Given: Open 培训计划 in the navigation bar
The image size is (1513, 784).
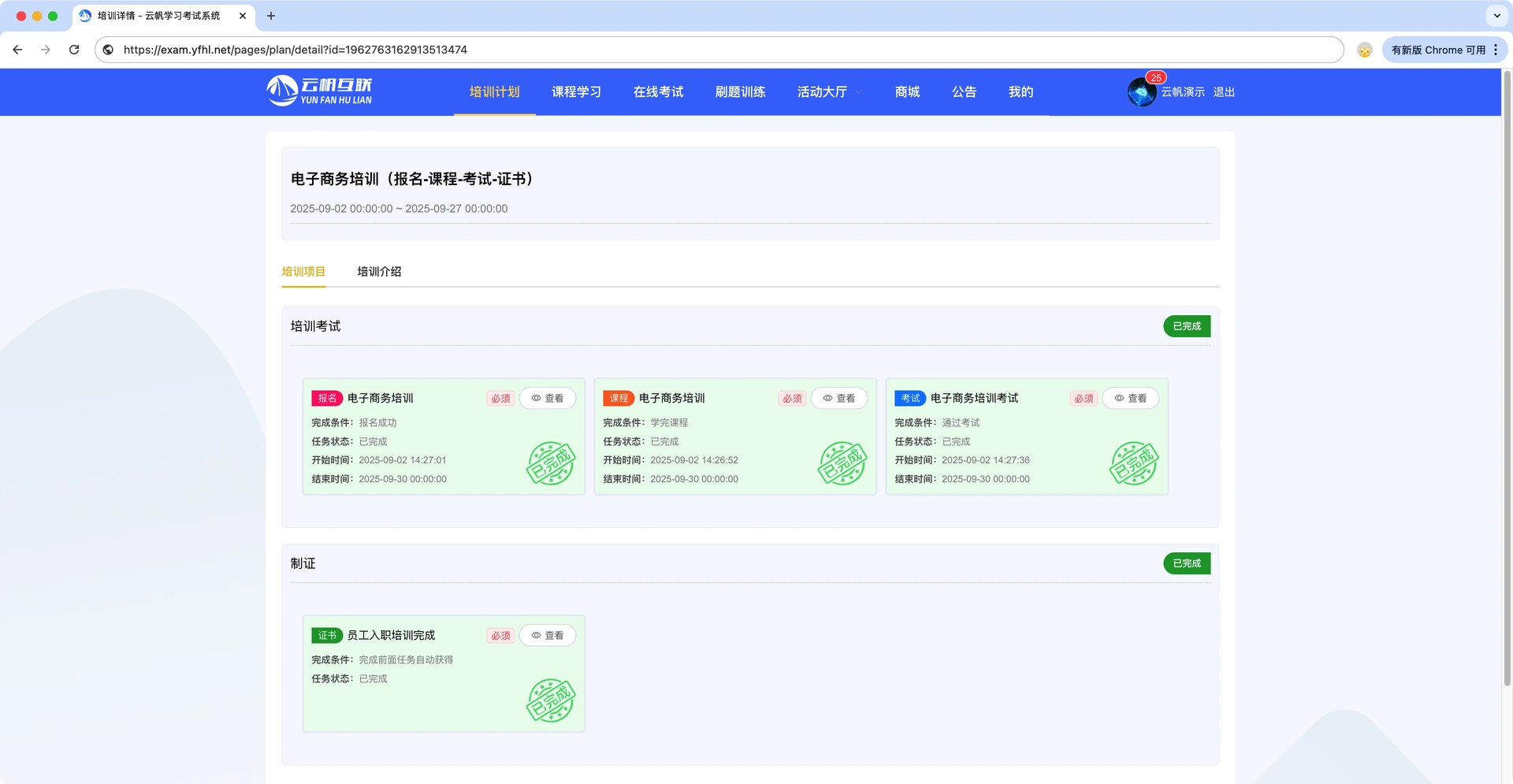Looking at the screenshot, I should [494, 92].
